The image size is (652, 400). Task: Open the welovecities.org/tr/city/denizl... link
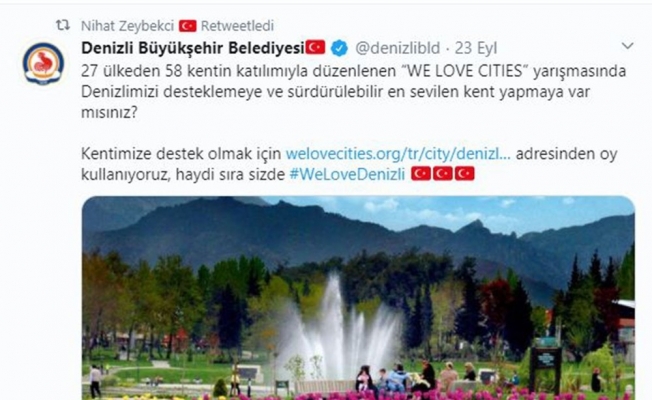pos(398,154)
